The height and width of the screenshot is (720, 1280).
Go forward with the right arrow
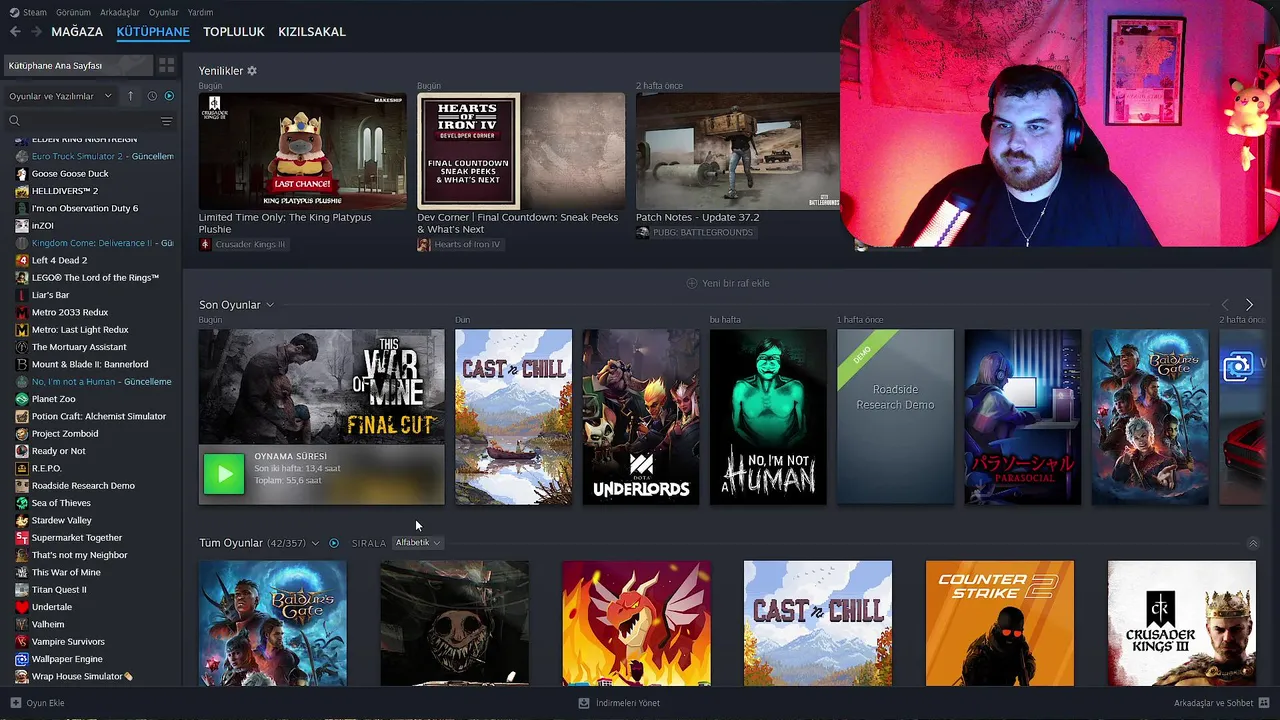(37, 32)
